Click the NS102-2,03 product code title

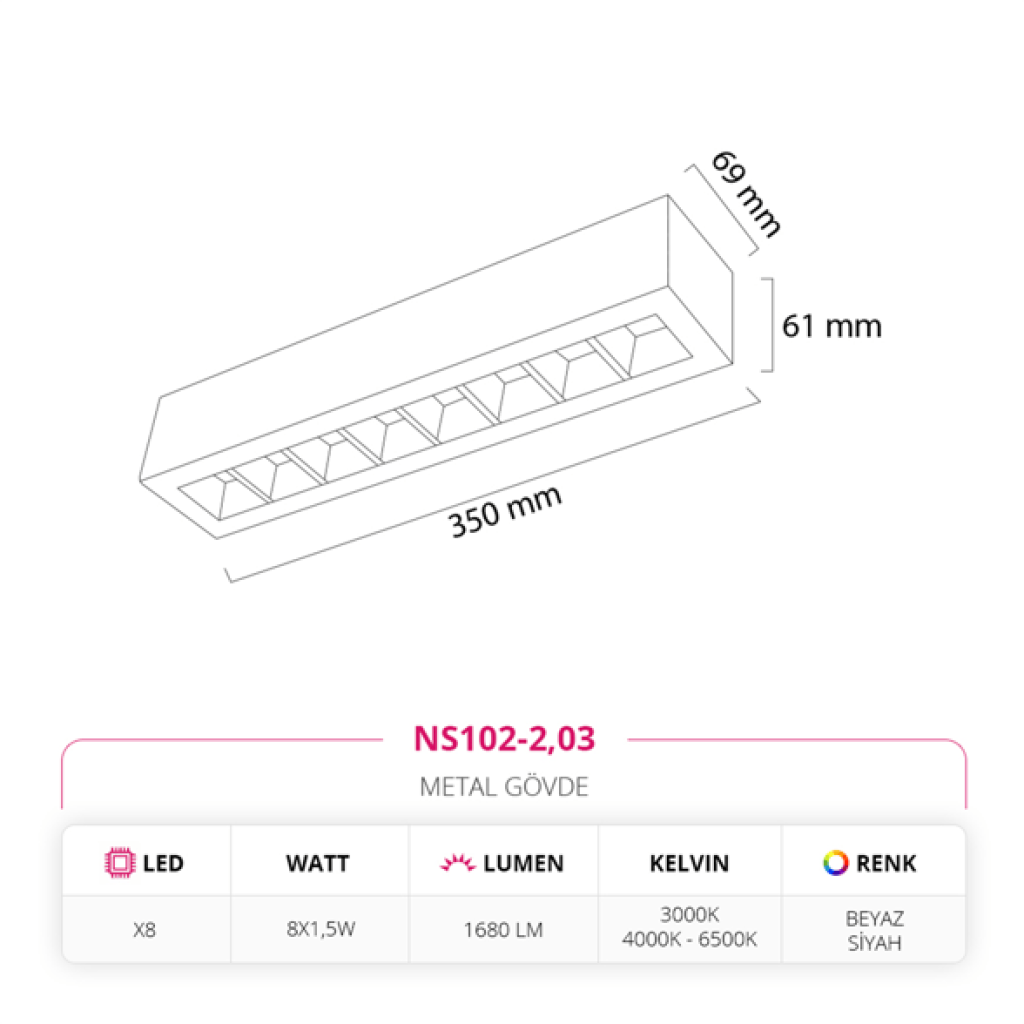pyautogui.click(x=504, y=739)
